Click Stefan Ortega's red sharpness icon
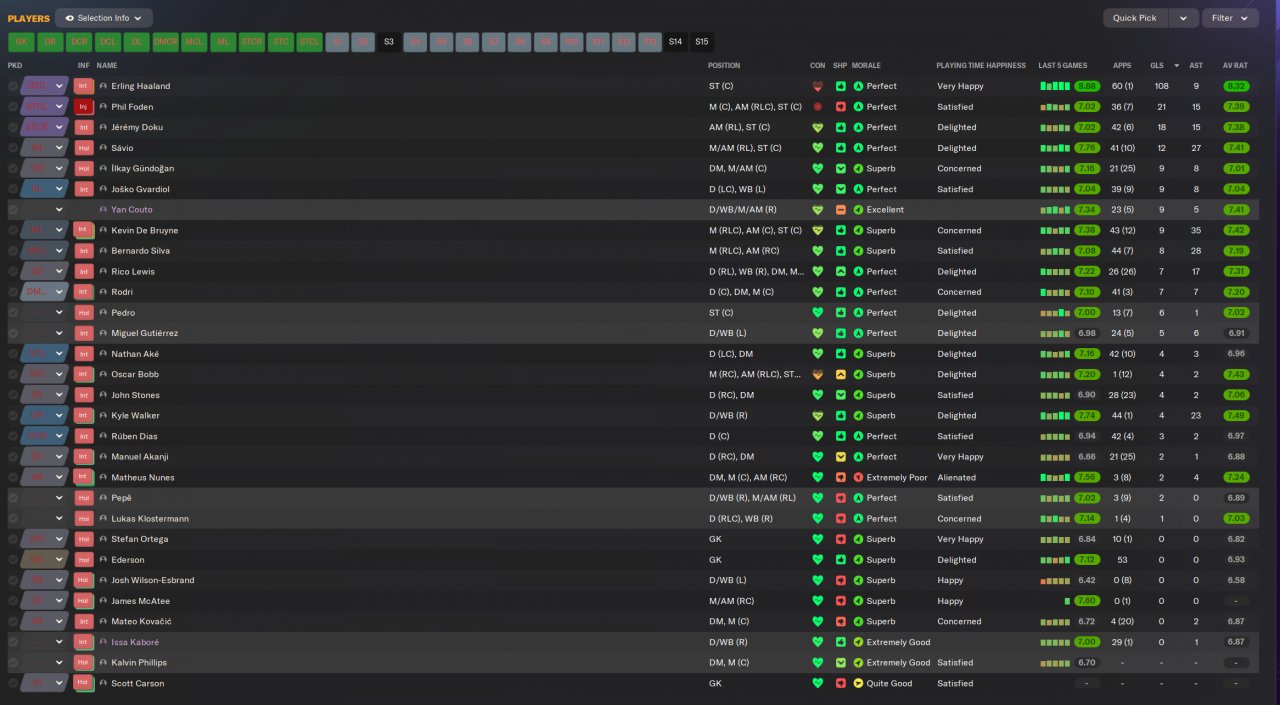 coord(841,539)
